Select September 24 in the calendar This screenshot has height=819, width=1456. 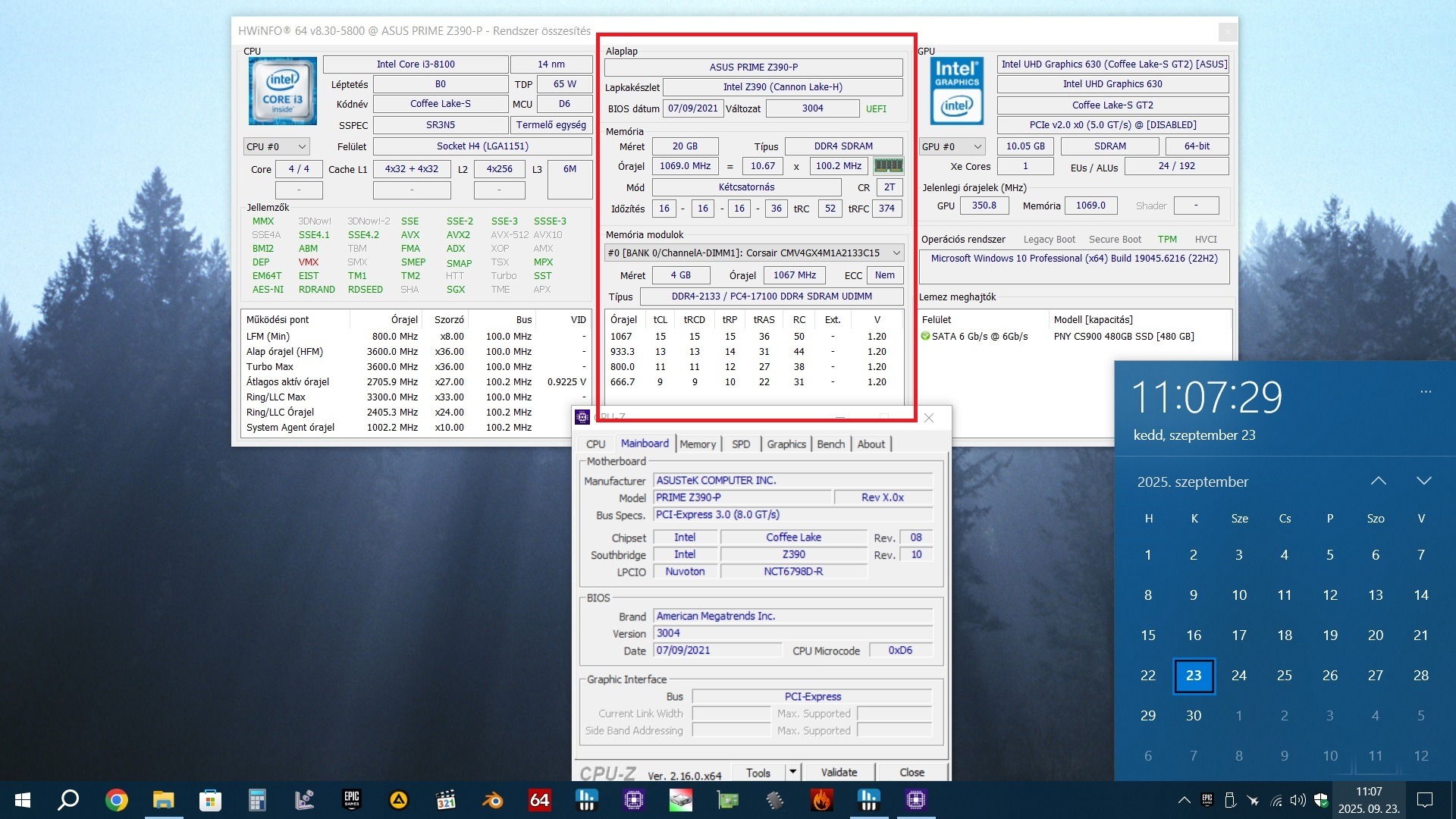1238,675
